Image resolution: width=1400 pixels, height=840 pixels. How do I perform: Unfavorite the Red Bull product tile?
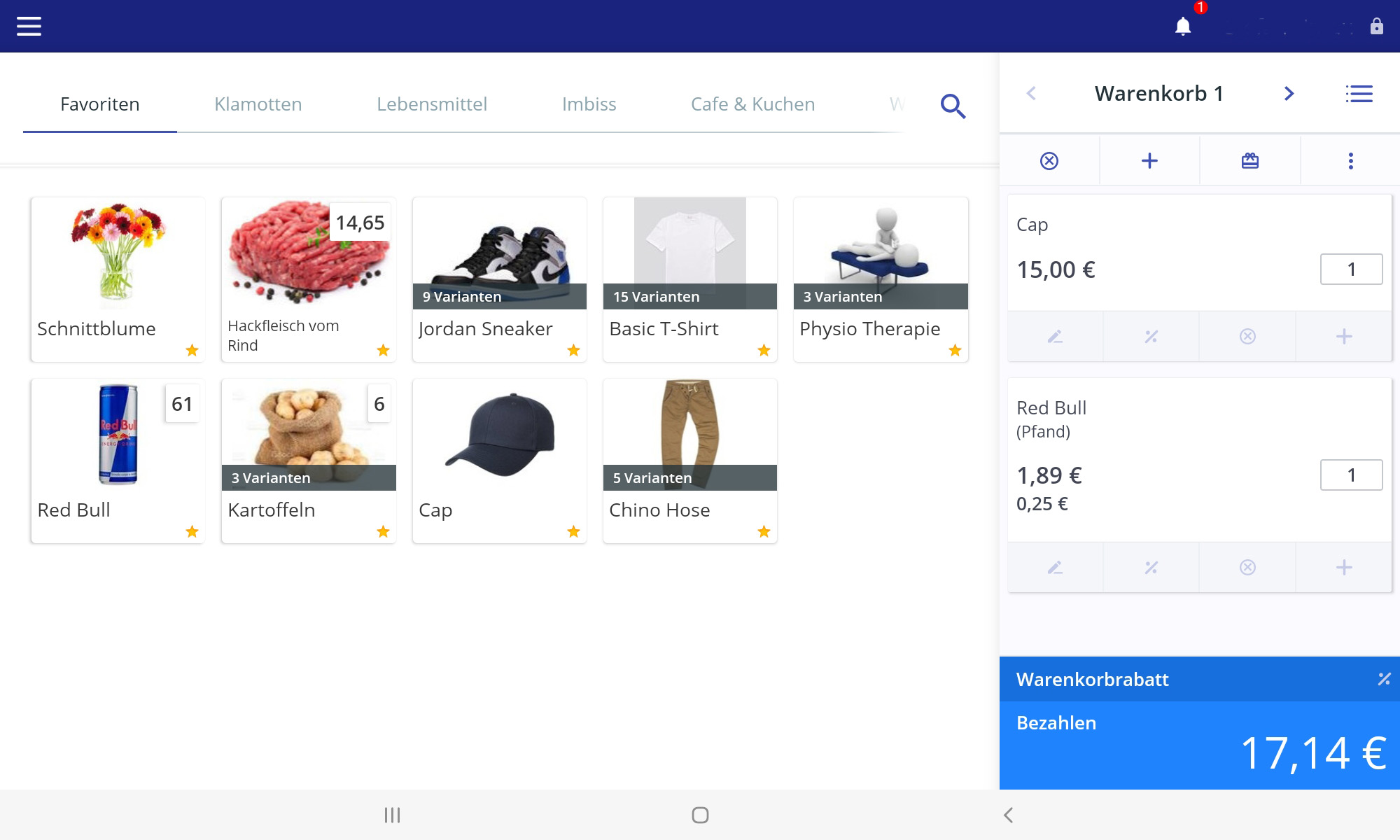pyautogui.click(x=192, y=532)
